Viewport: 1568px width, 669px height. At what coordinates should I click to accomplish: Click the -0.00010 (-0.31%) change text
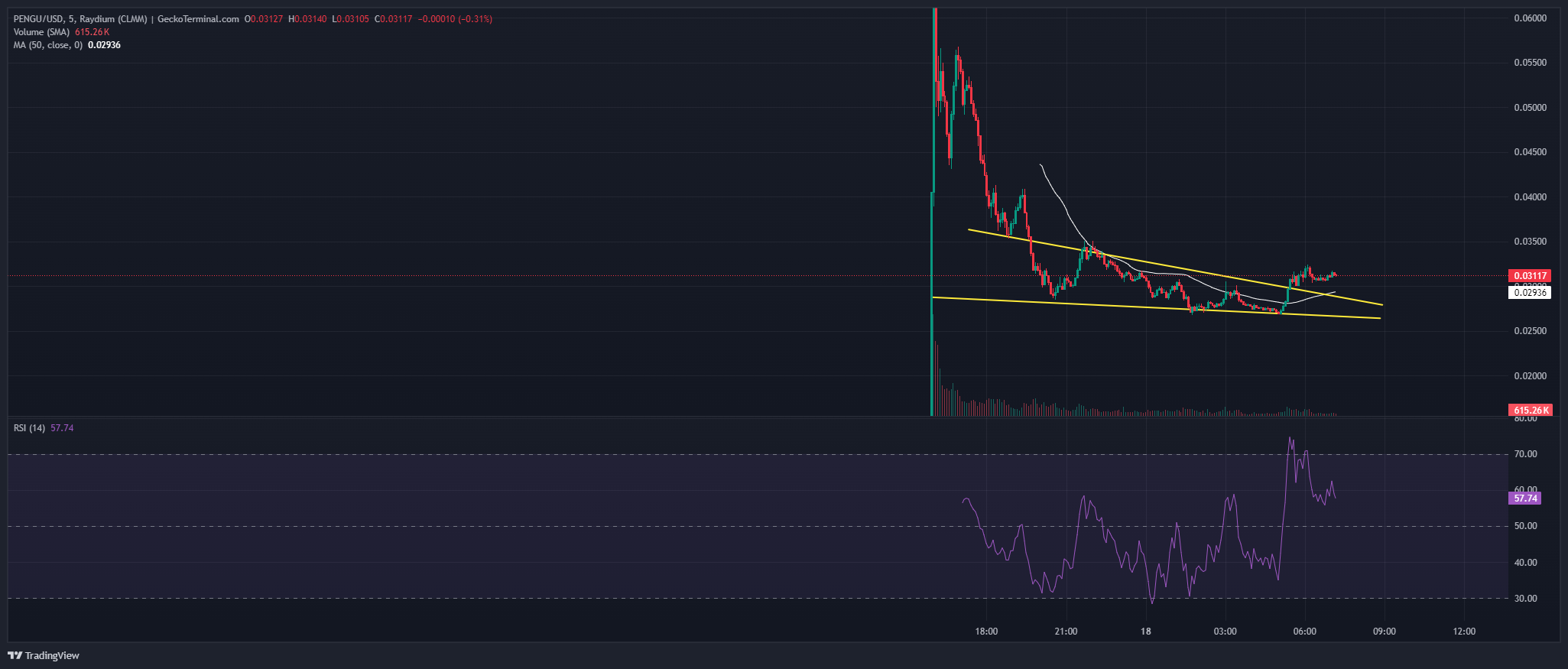click(455, 19)
